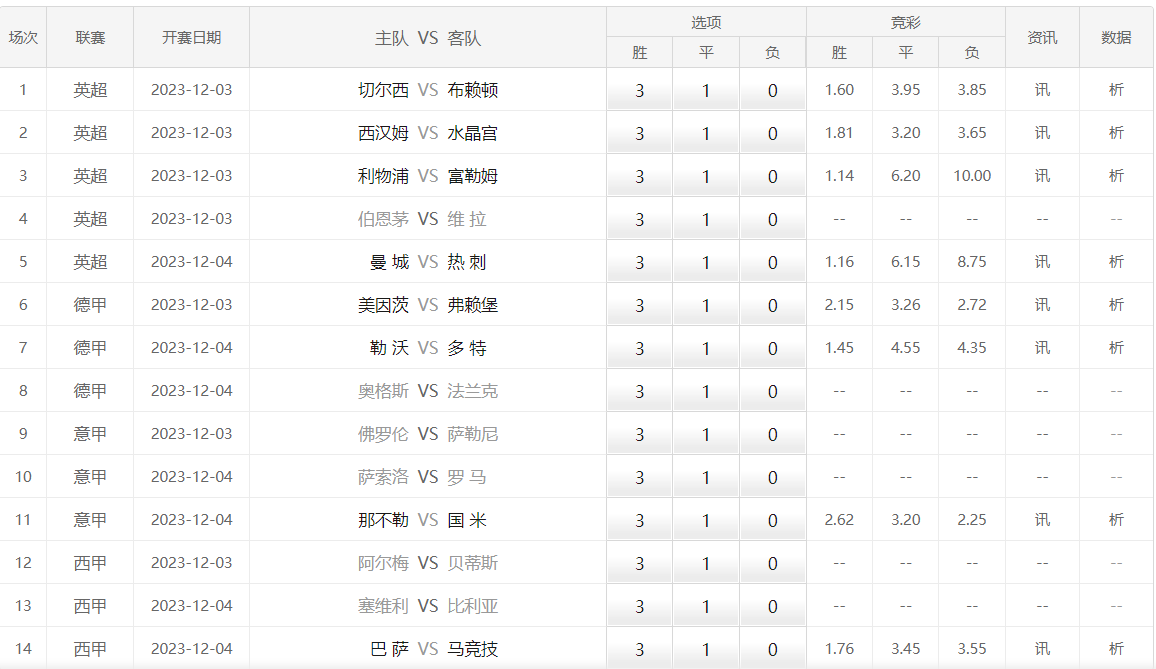Viewport: 1156px width, 669px height.
Task: Select win 3 for 伯恩茅 VS 维拉
Action: coord(639,219)
